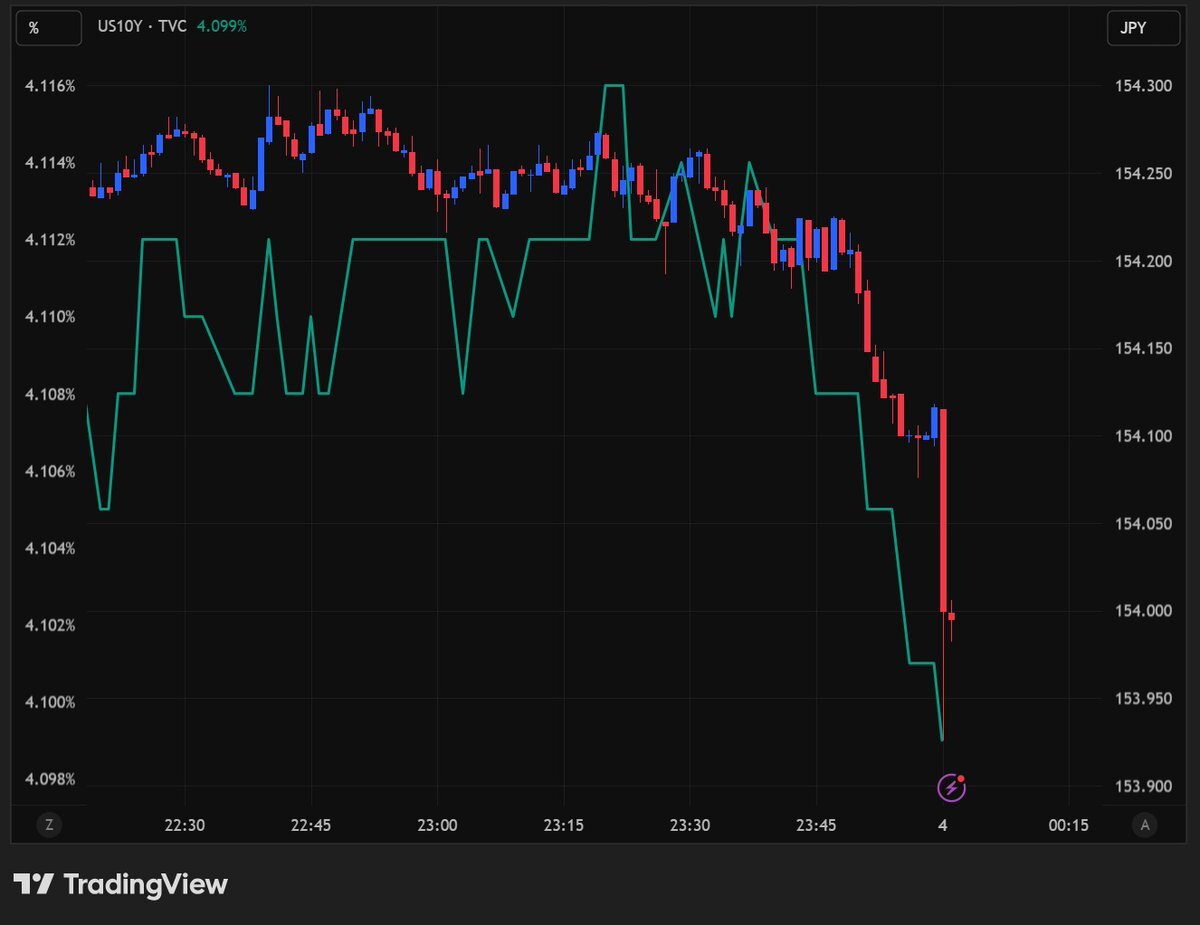
Task: Select the tall red candle at midnight
Action: (943, 510)
